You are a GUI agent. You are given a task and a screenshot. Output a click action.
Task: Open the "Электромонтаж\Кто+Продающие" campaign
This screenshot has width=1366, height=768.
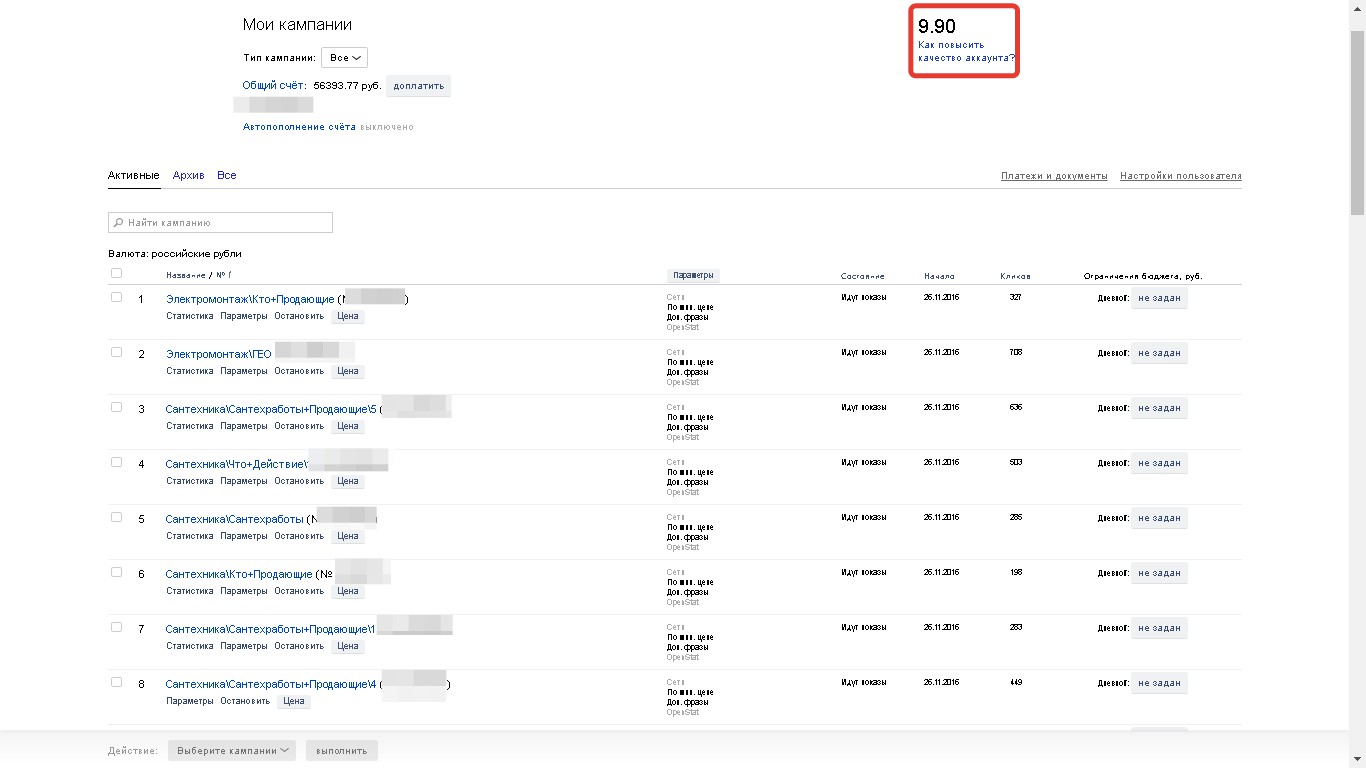point(250,300)
